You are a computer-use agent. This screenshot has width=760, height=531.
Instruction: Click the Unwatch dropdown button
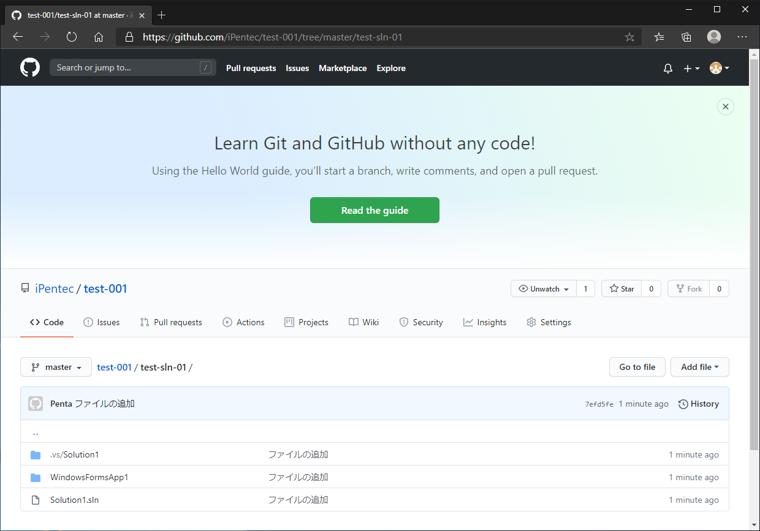[543, 289]
